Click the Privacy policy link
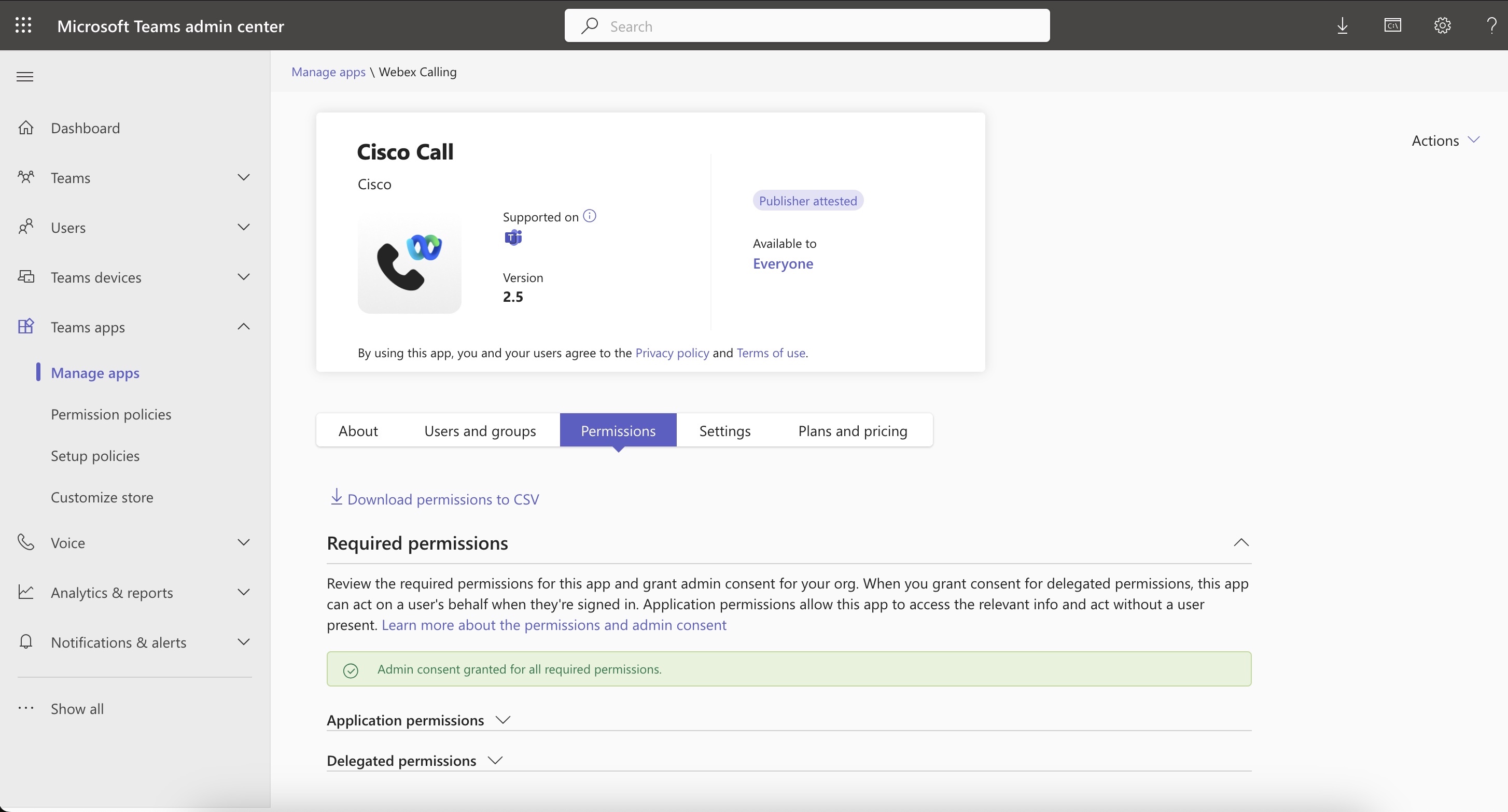Viewport: 1508px width, 812px height. tap(672, 352)
